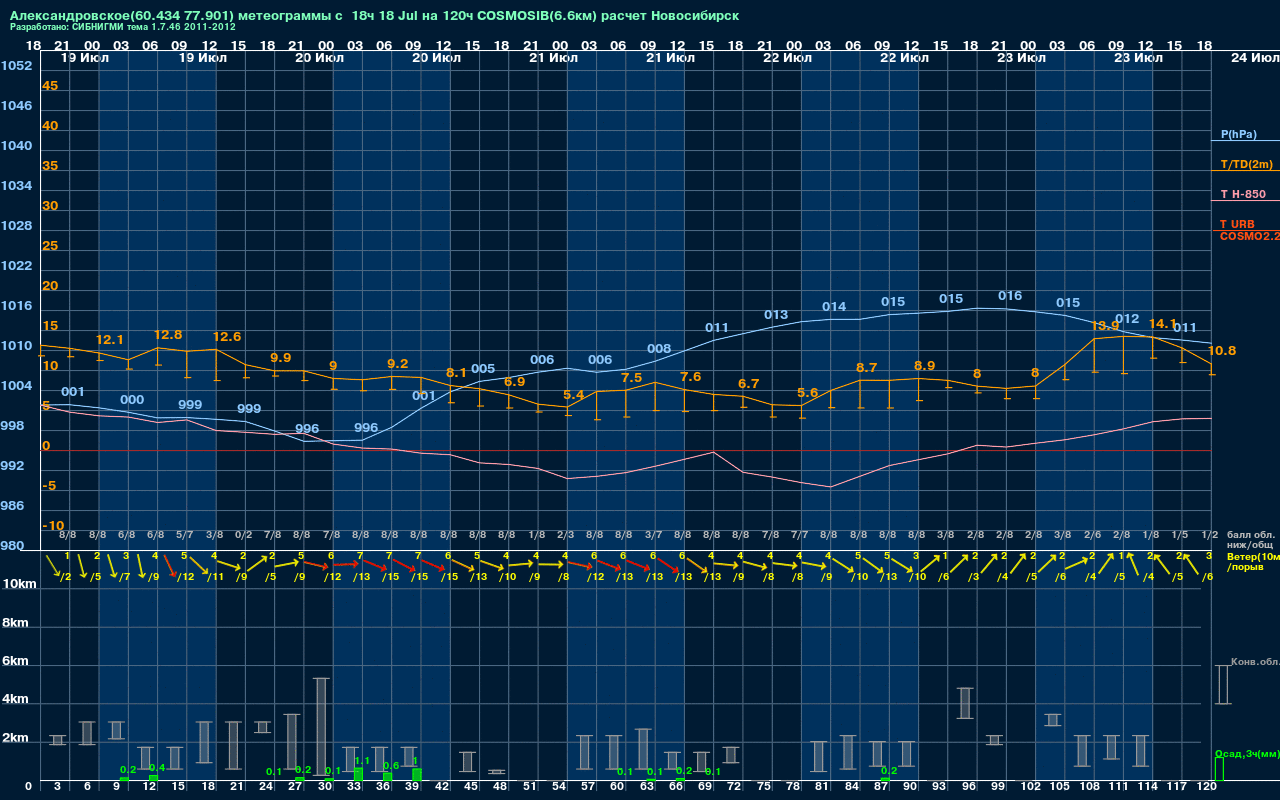Screen dimensions: 1280x800
Task: Click the 13.9 temperature value
Action: click(1105, 326)
